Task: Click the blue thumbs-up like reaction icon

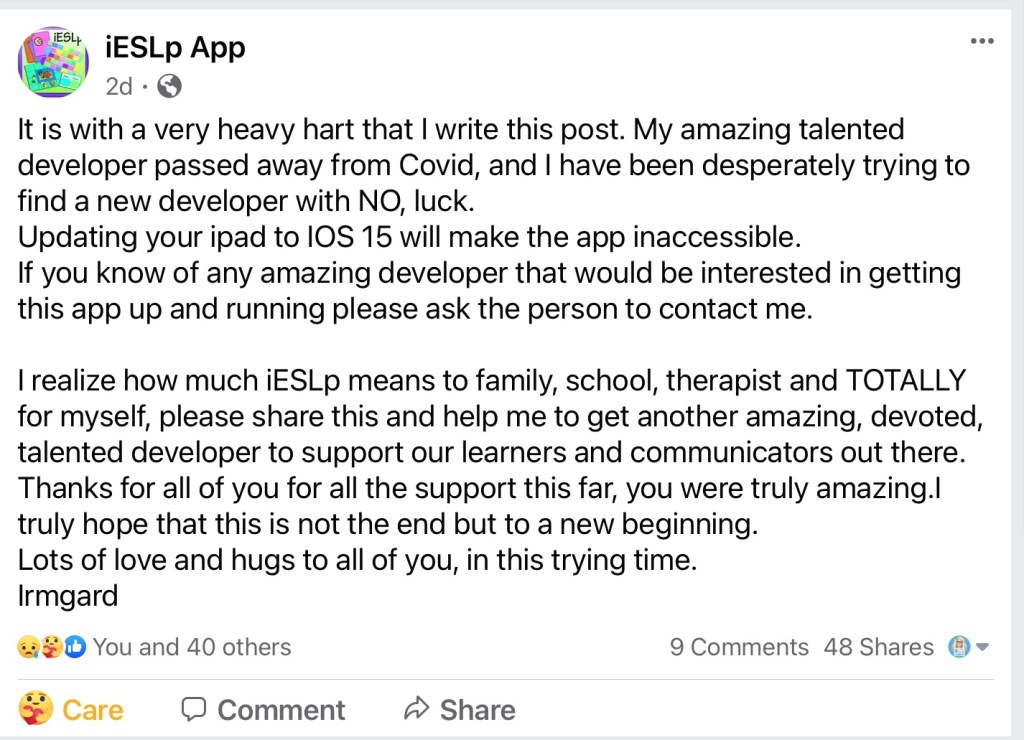Action: tap(75, 648)
